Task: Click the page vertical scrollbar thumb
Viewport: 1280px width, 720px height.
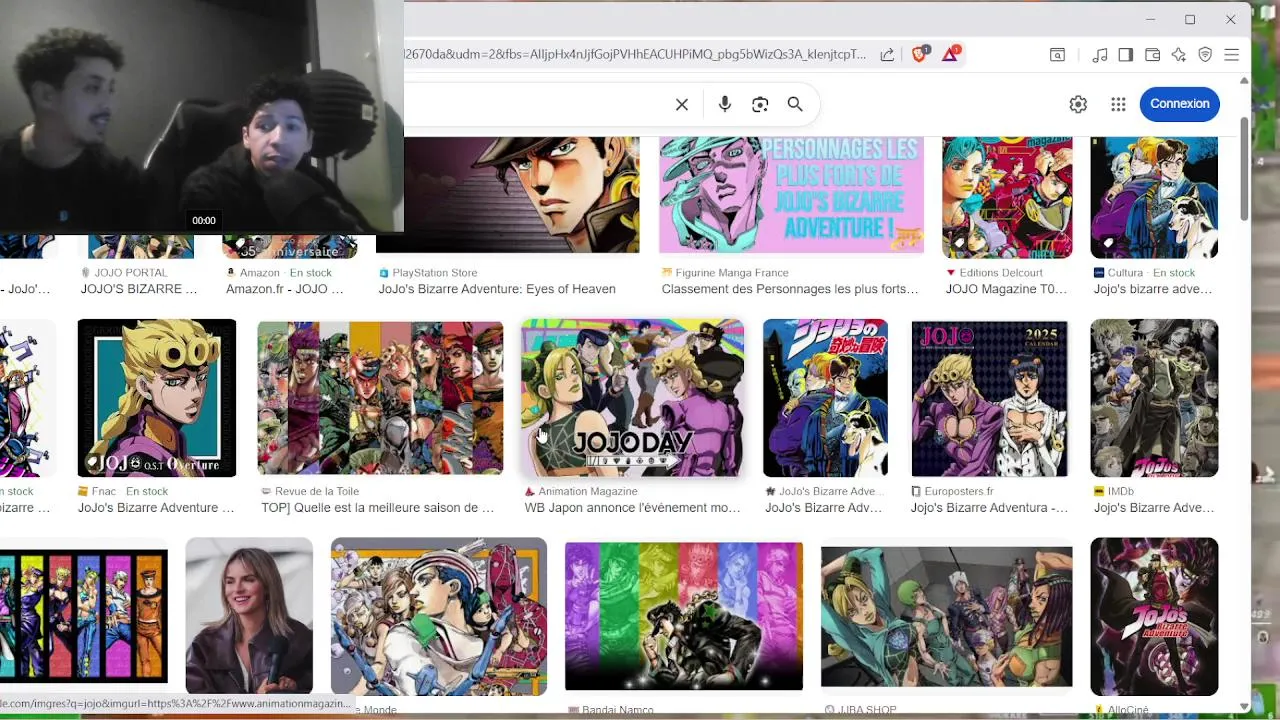Action: coord(1244,168)
